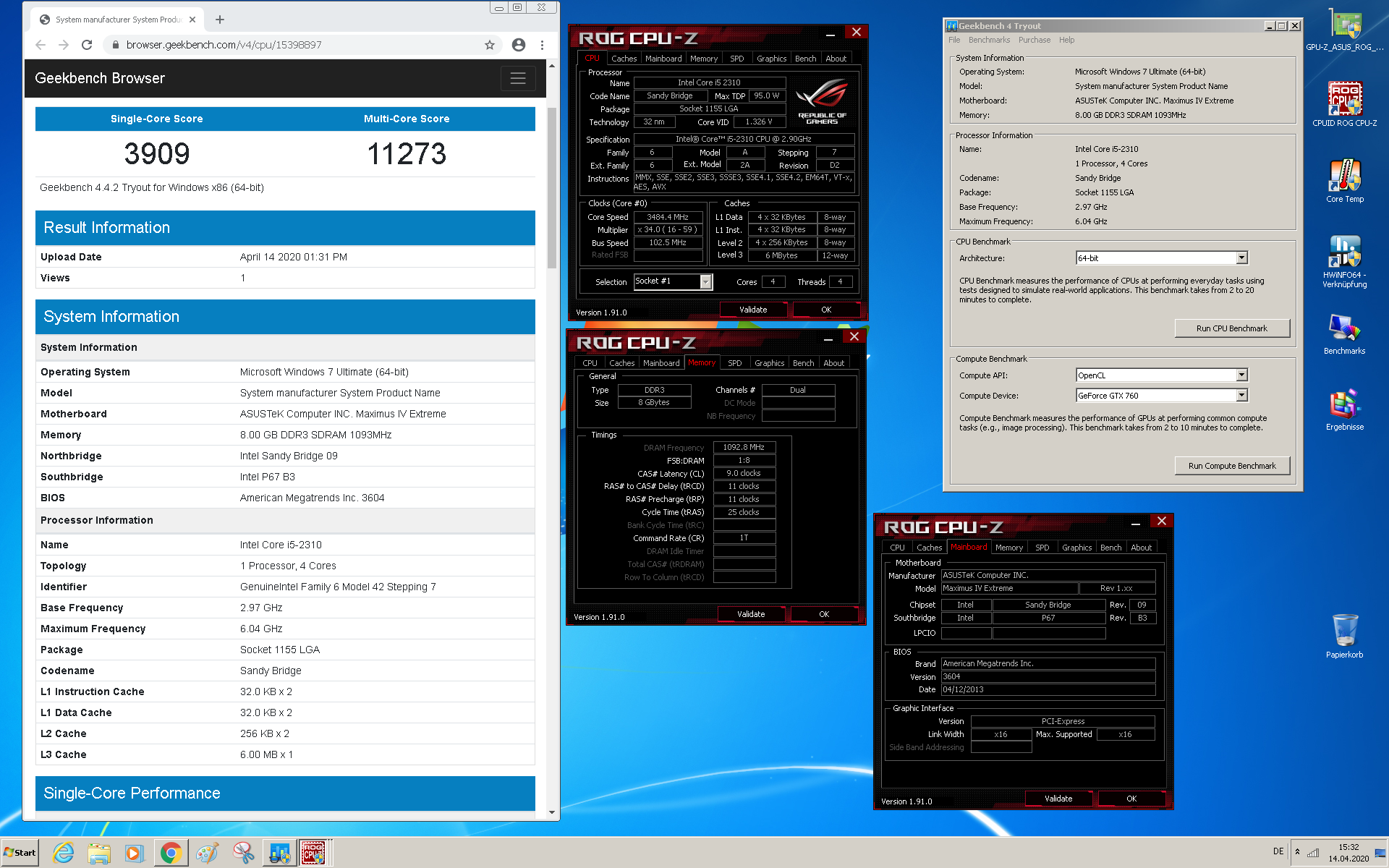The height and width of the screenshot is (868, 1389).
Task: Open Geekbench Benchmarks menu
Action: [989, 40]
